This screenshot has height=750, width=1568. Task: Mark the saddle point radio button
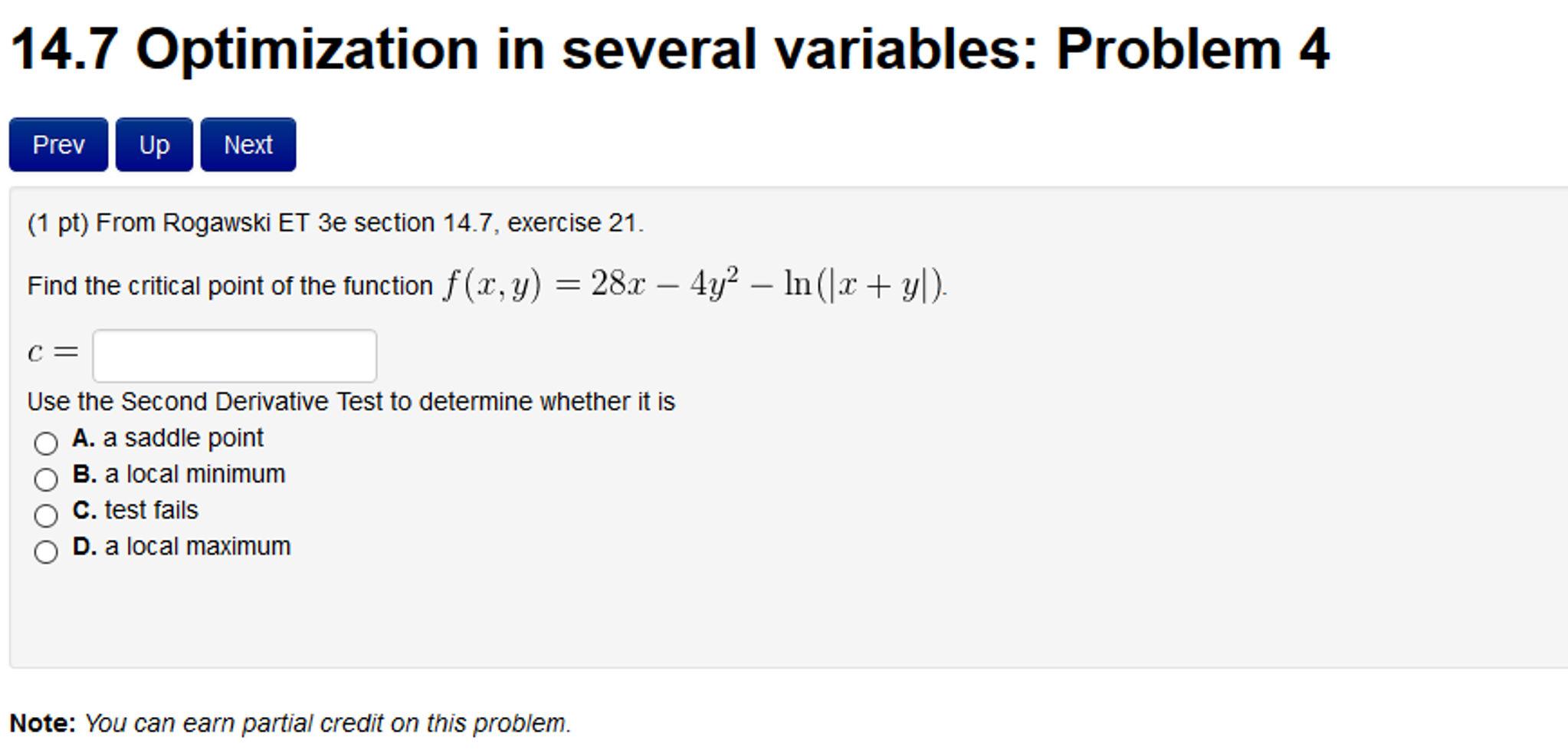pos(46,442)
